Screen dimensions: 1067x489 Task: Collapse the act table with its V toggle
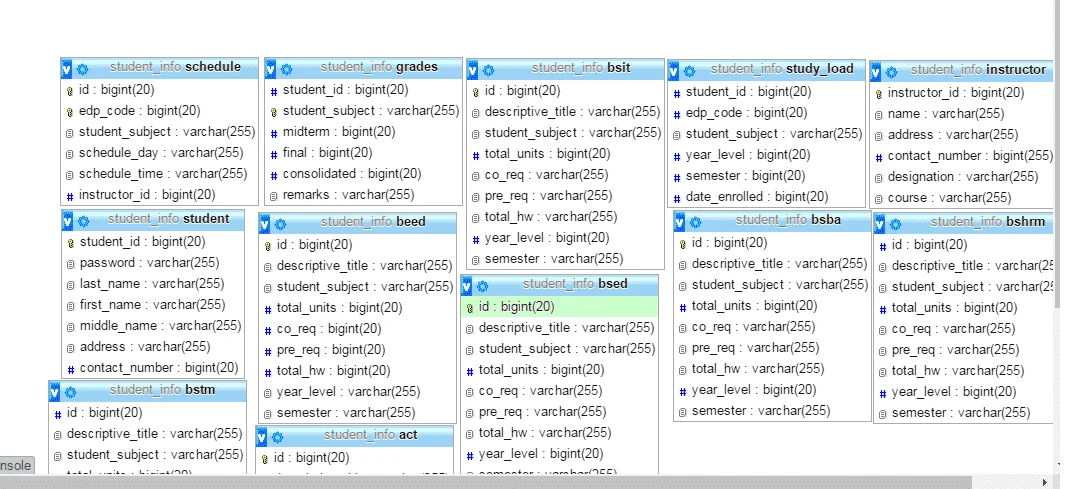(262, 437)
